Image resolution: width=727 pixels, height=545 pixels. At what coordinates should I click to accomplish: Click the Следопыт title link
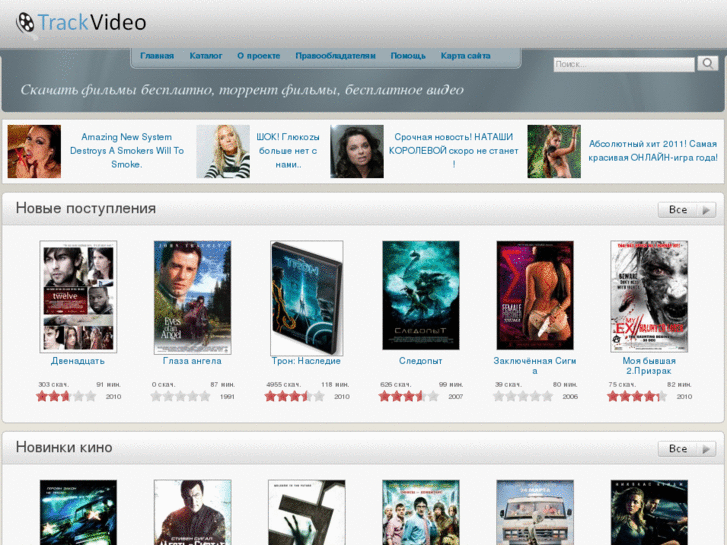click(x=421, y=361)
